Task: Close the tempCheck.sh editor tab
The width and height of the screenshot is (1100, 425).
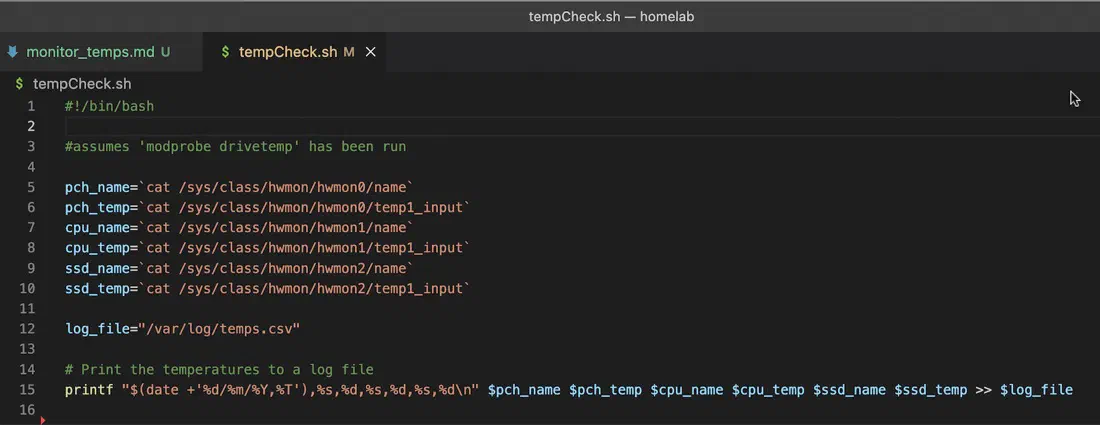Action: coord(371,52)
